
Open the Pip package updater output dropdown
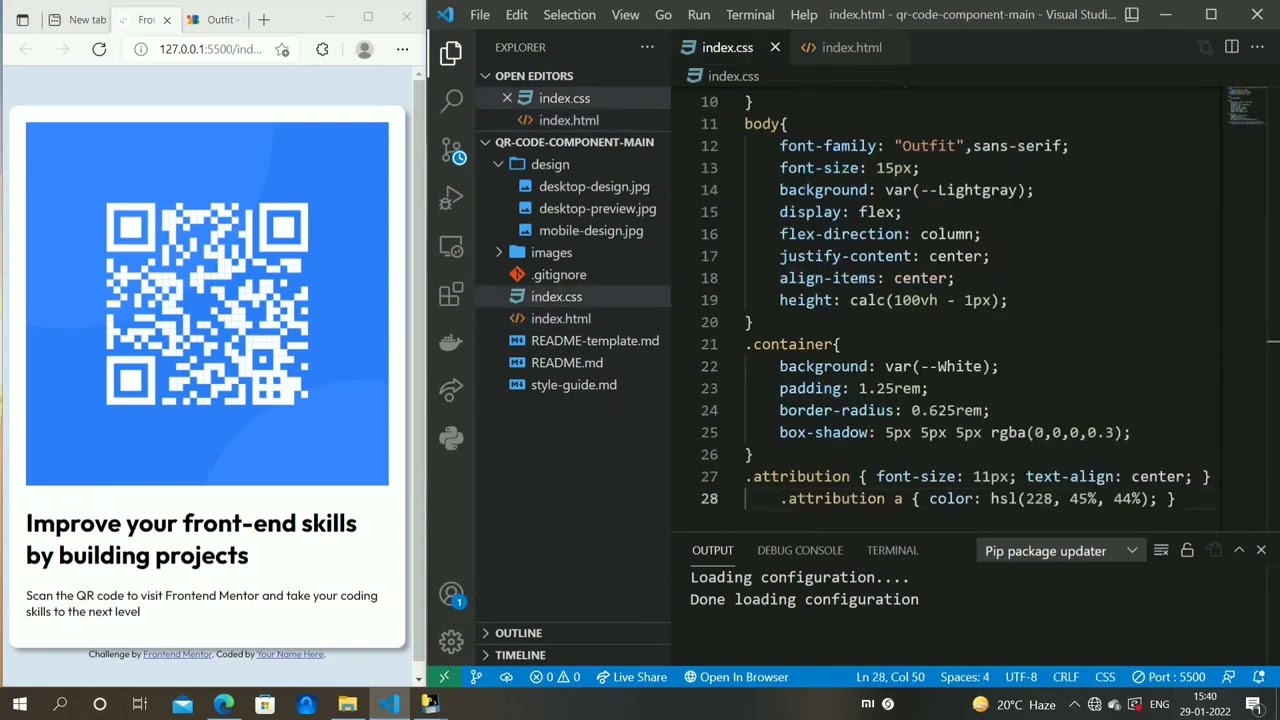(x=1061, y=551)
